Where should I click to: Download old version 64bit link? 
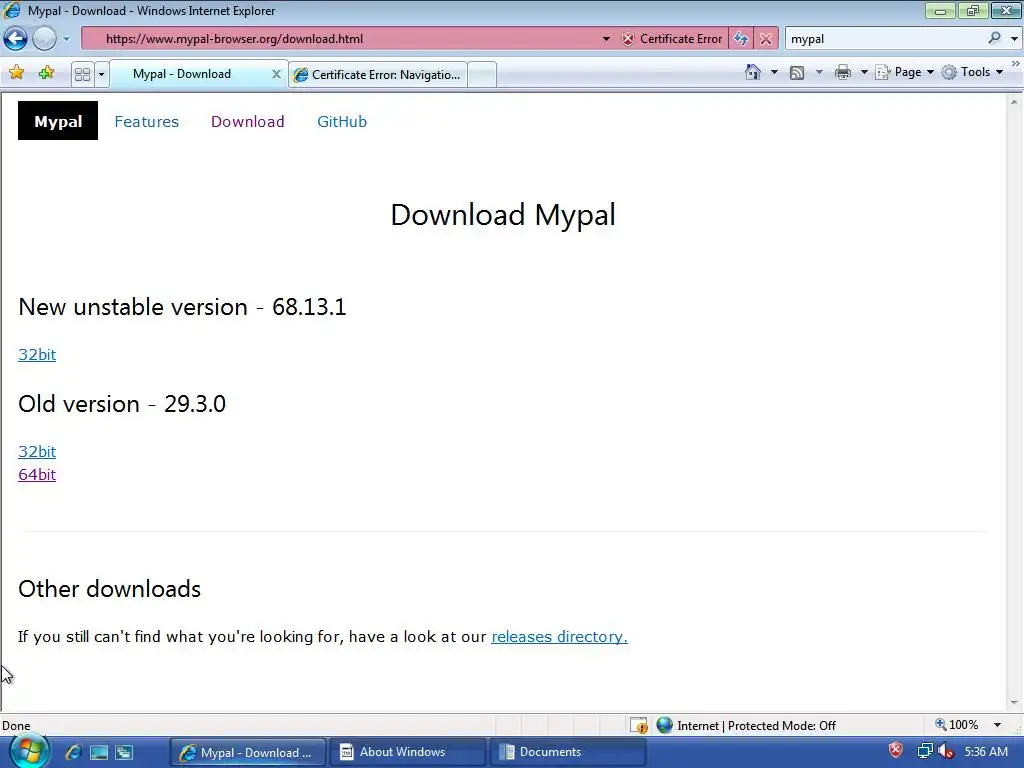coord(37,475)
